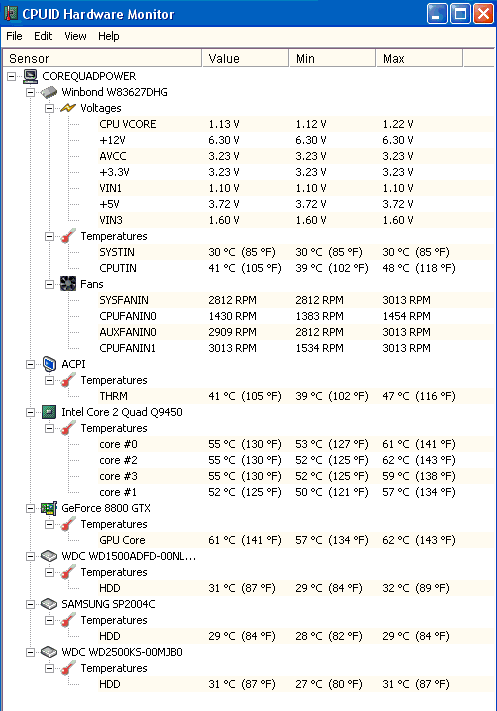The width and height of the screenshot is (497, 711).
Task: Collapse the Winbond W83627DHG node
Action: pyautogui.click(x=30, y=93)
